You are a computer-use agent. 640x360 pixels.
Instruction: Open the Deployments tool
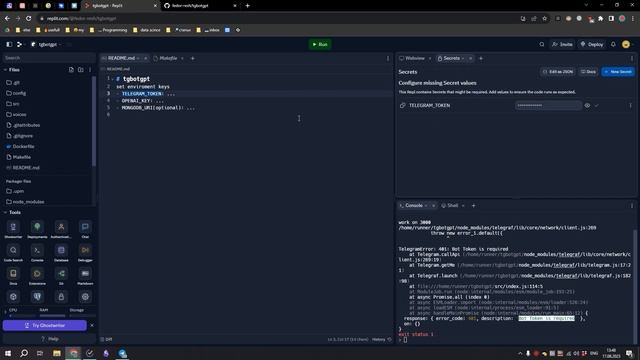(x=37, y=227)
